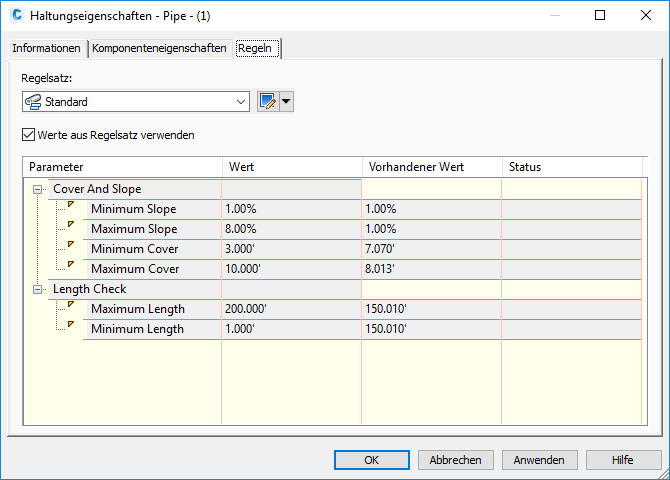
Task: Click the Vorhandener Wert column header
Action: click(x=430, y=167)
